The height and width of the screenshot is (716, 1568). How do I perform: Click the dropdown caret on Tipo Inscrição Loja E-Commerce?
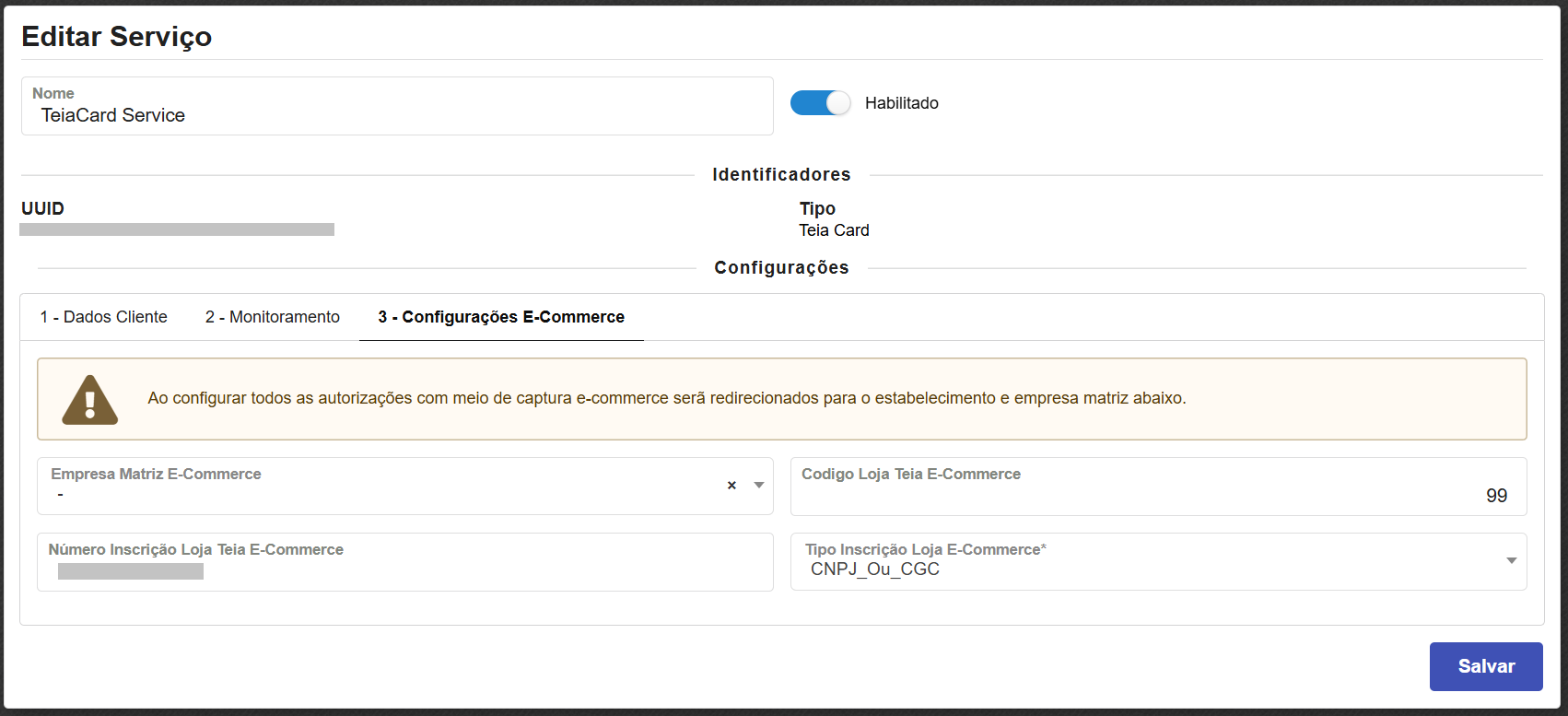pyautogui.click(x=1511, y=559)
